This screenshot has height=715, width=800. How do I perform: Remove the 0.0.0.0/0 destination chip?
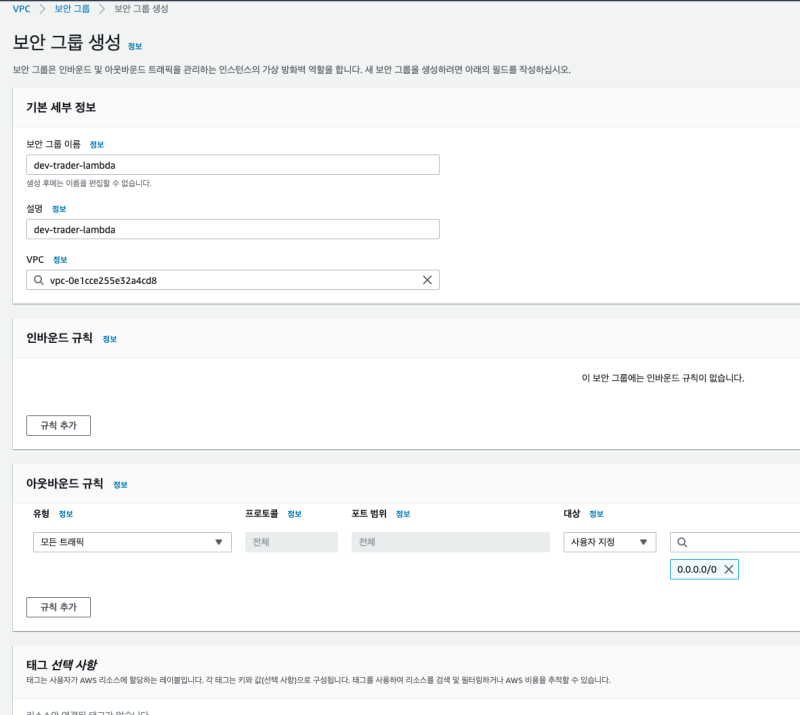click(x=729, y=569)
